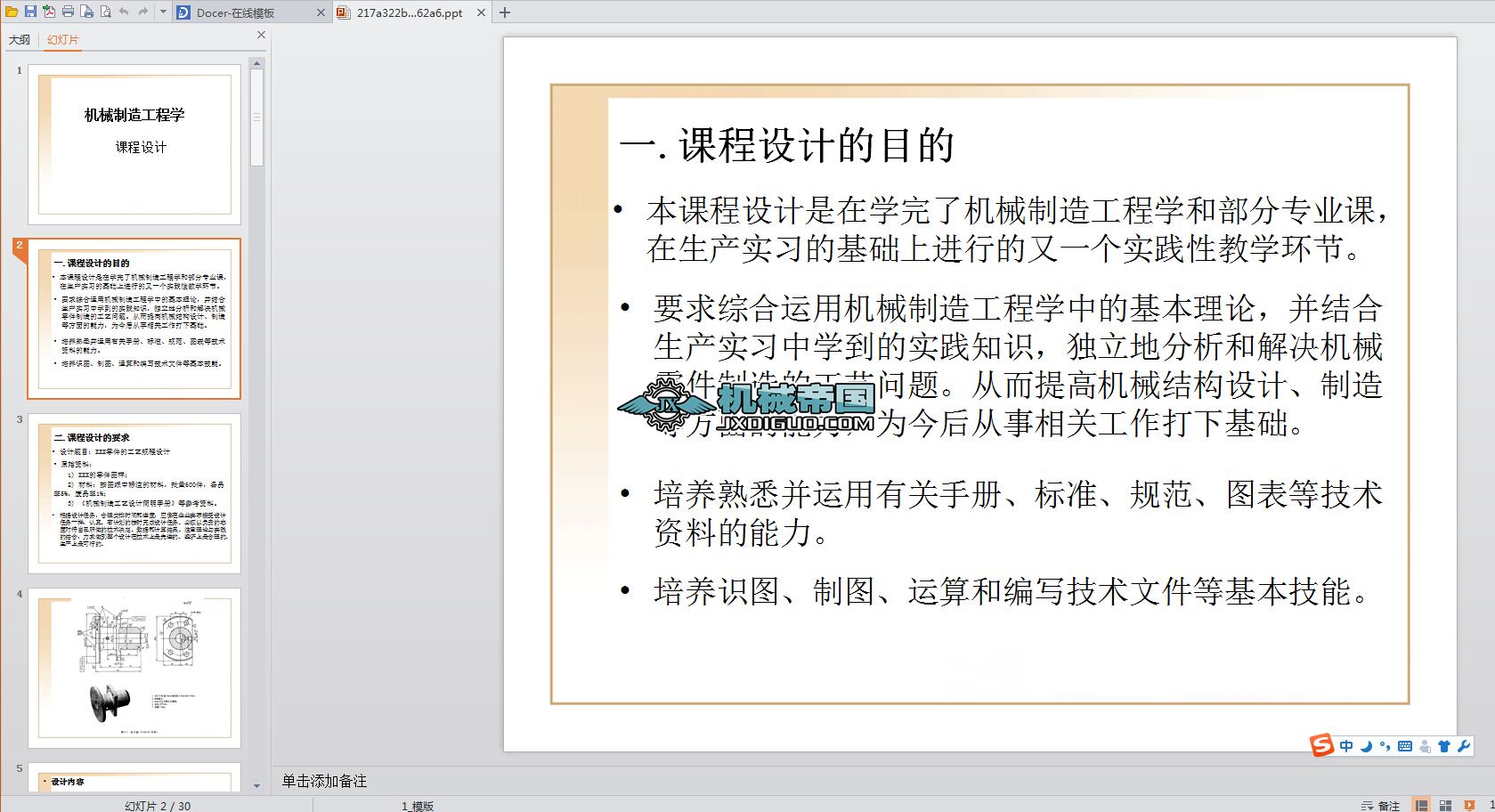Switch to slide sorter view
The height and width of the screenshot is (812, 1495).
pyautogui.click(x=1445, y=805)
